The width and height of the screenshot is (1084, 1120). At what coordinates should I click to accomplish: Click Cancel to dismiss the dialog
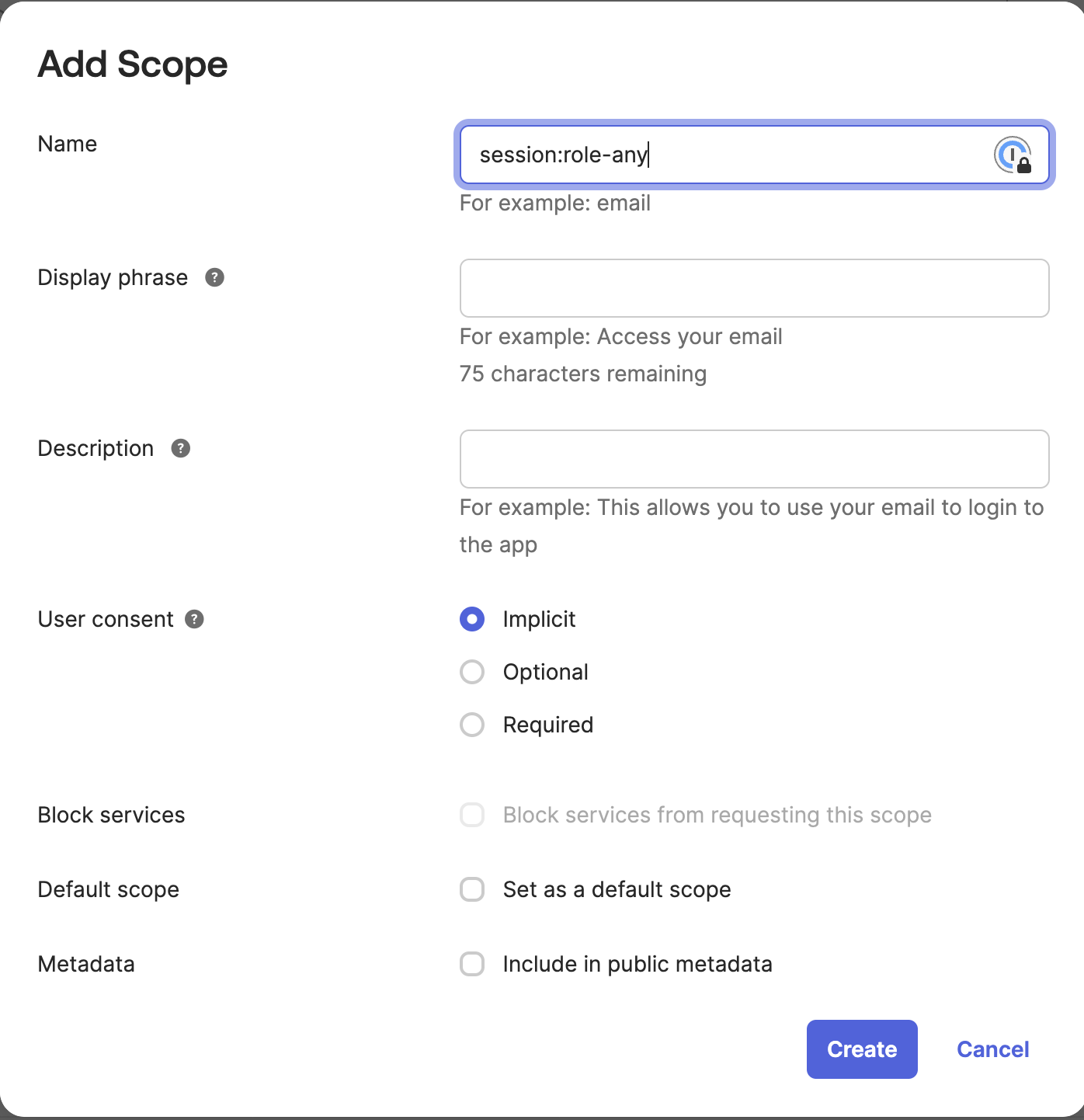pos(992,1049)
